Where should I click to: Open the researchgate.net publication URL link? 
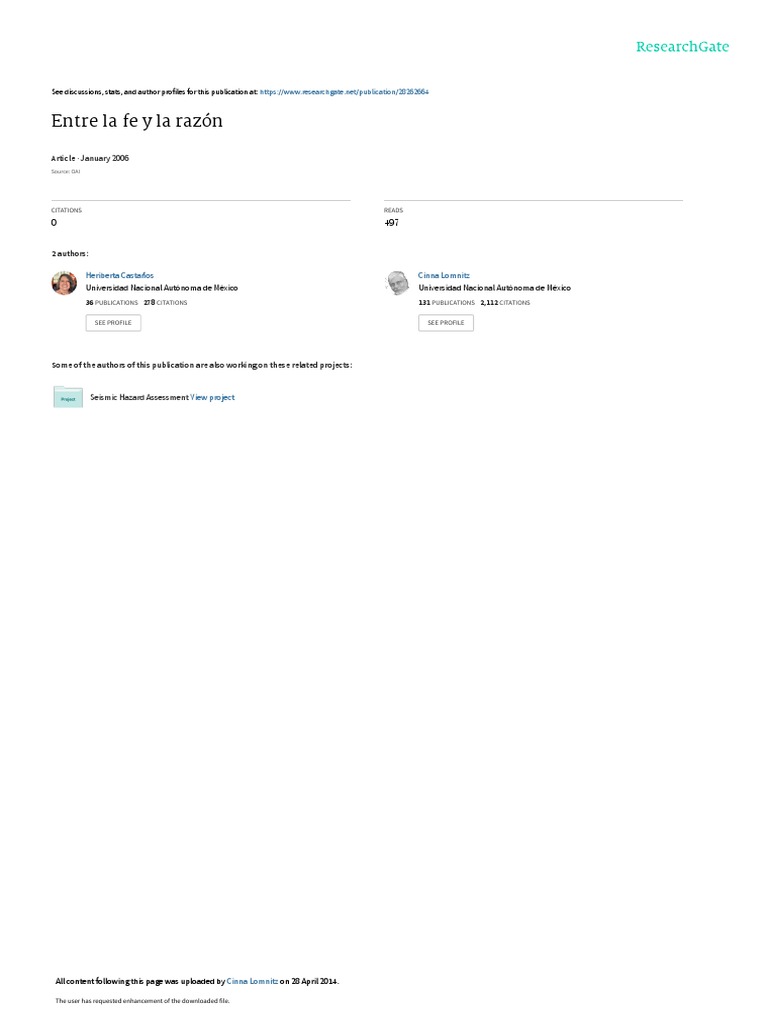tap(344, 92)
